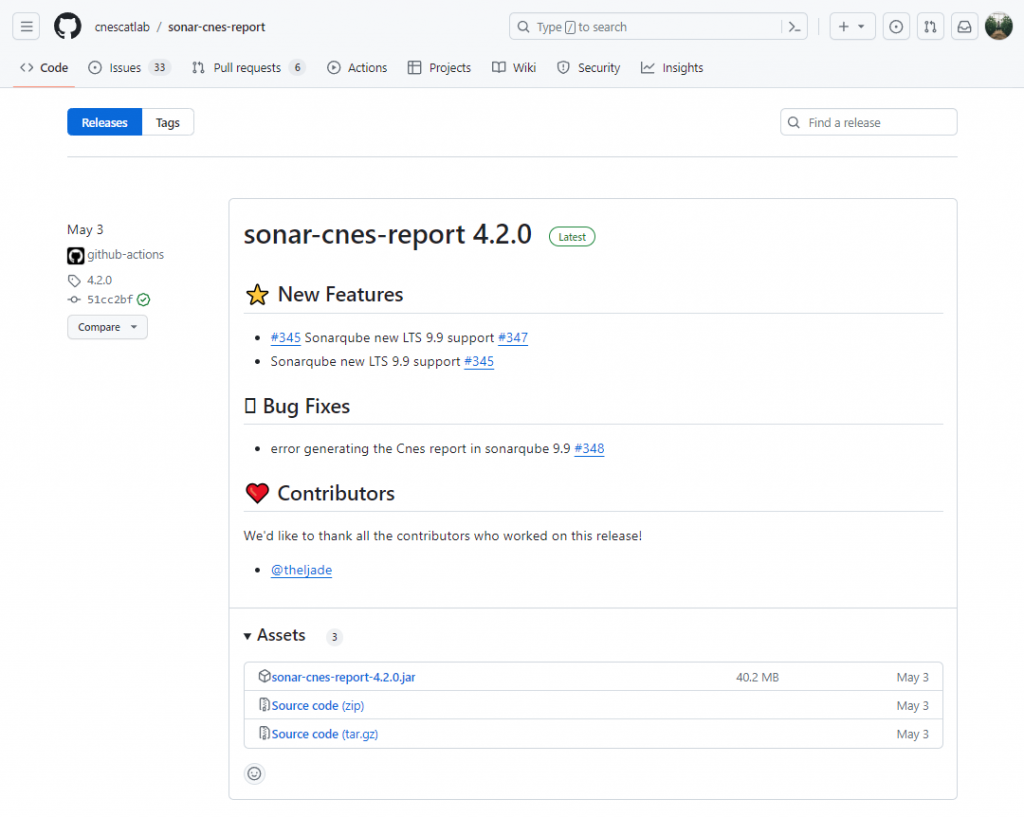Open the sonar-cnes-report 4.2.0 release title
This screenshot has height=817, width=1024.
coord(387,234)
